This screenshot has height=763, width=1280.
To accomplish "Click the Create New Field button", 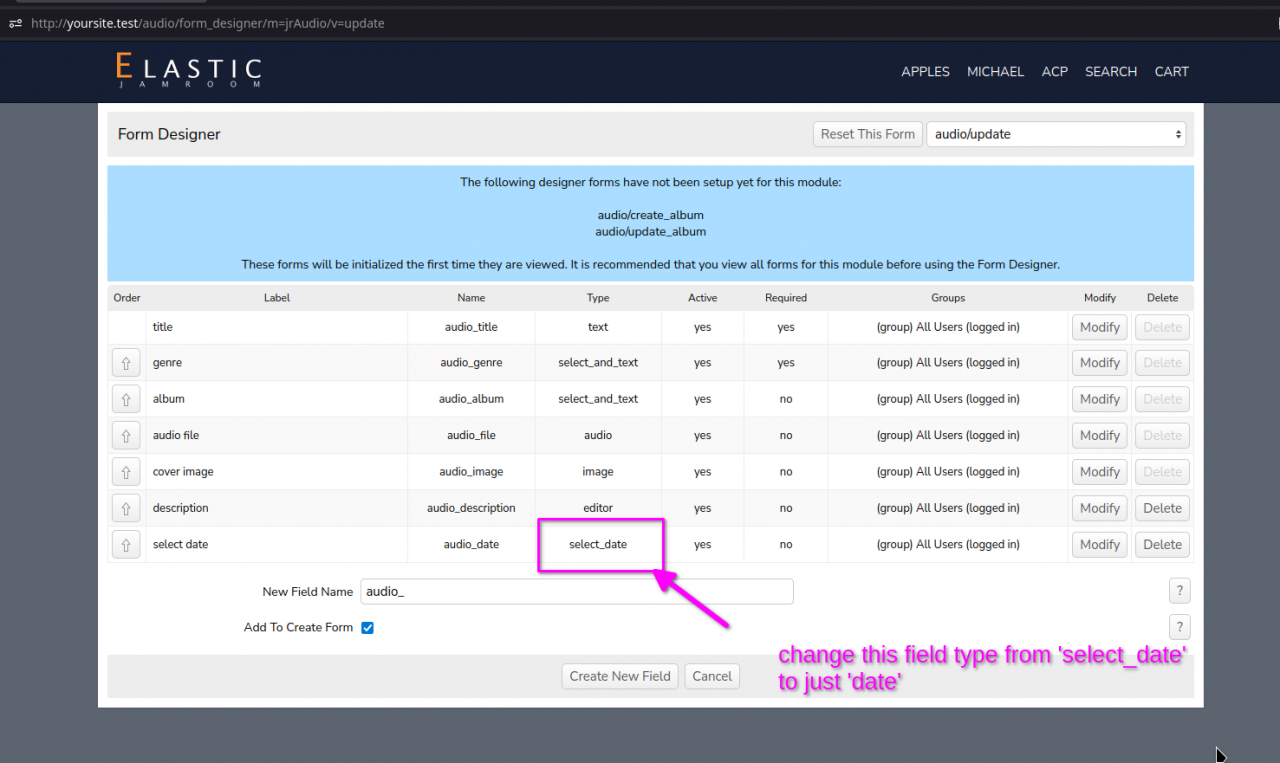I will point(620,676).
